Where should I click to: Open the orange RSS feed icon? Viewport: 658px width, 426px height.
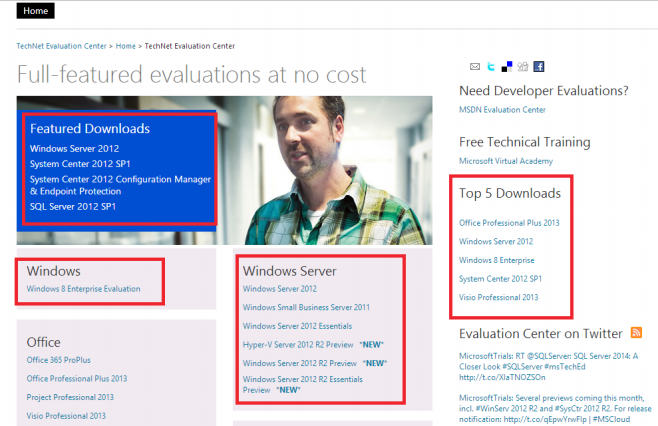point(636,333)
